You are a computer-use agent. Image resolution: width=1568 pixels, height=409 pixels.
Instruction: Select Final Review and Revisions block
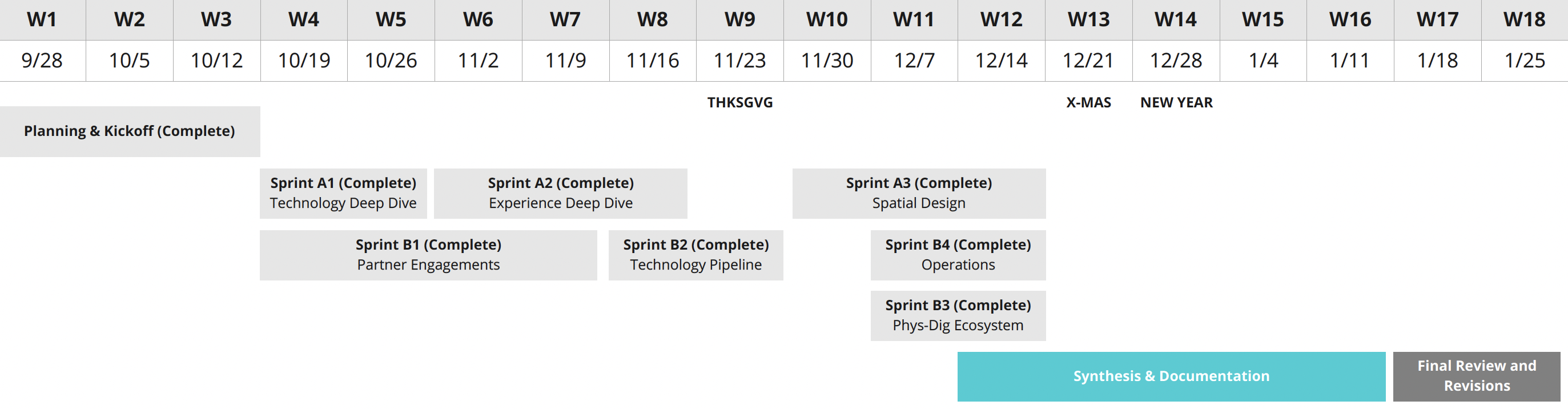point(1477,377)
